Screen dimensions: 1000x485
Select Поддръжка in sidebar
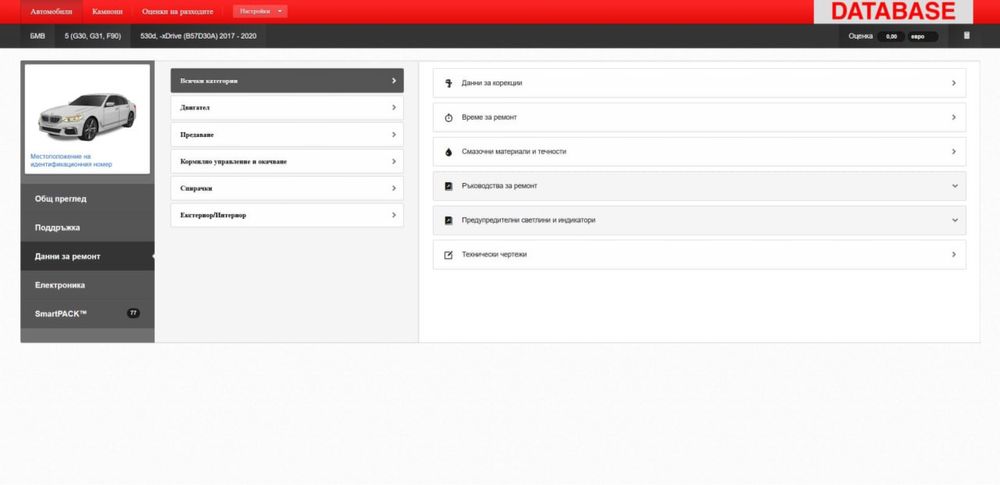(87, 228)
